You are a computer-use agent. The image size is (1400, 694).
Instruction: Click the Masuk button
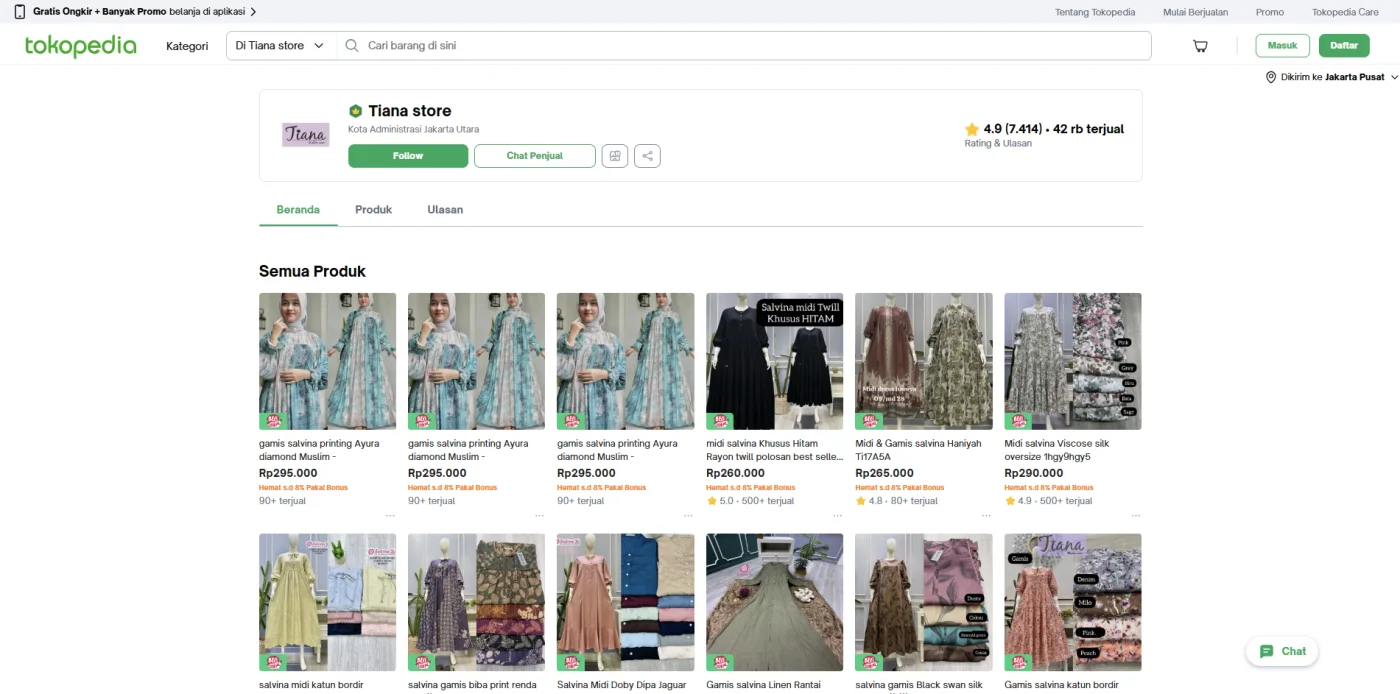1282,46
